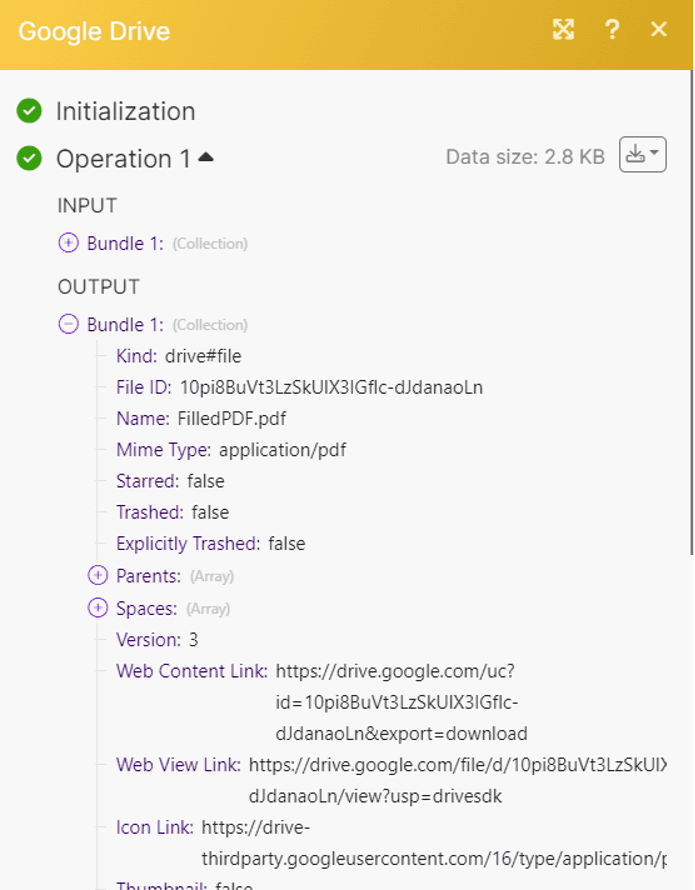
Task: Select the Initialization step label
Action: [x=125, y=111]
